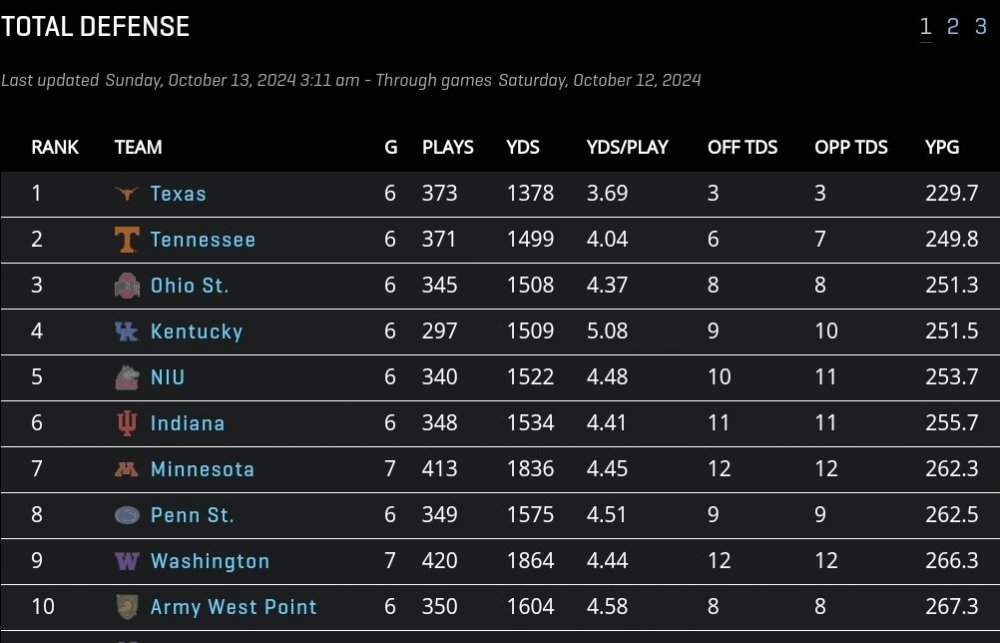Click the Army West Point logo
This screenshot has height=643, width=1000.
pos(127,607)
